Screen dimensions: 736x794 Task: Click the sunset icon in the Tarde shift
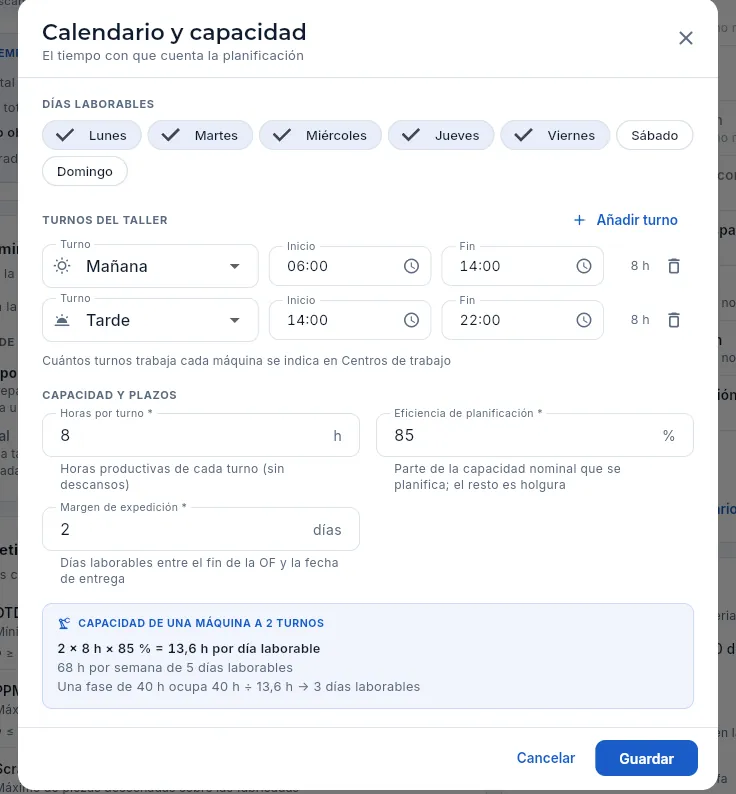[x=62, y=320]
